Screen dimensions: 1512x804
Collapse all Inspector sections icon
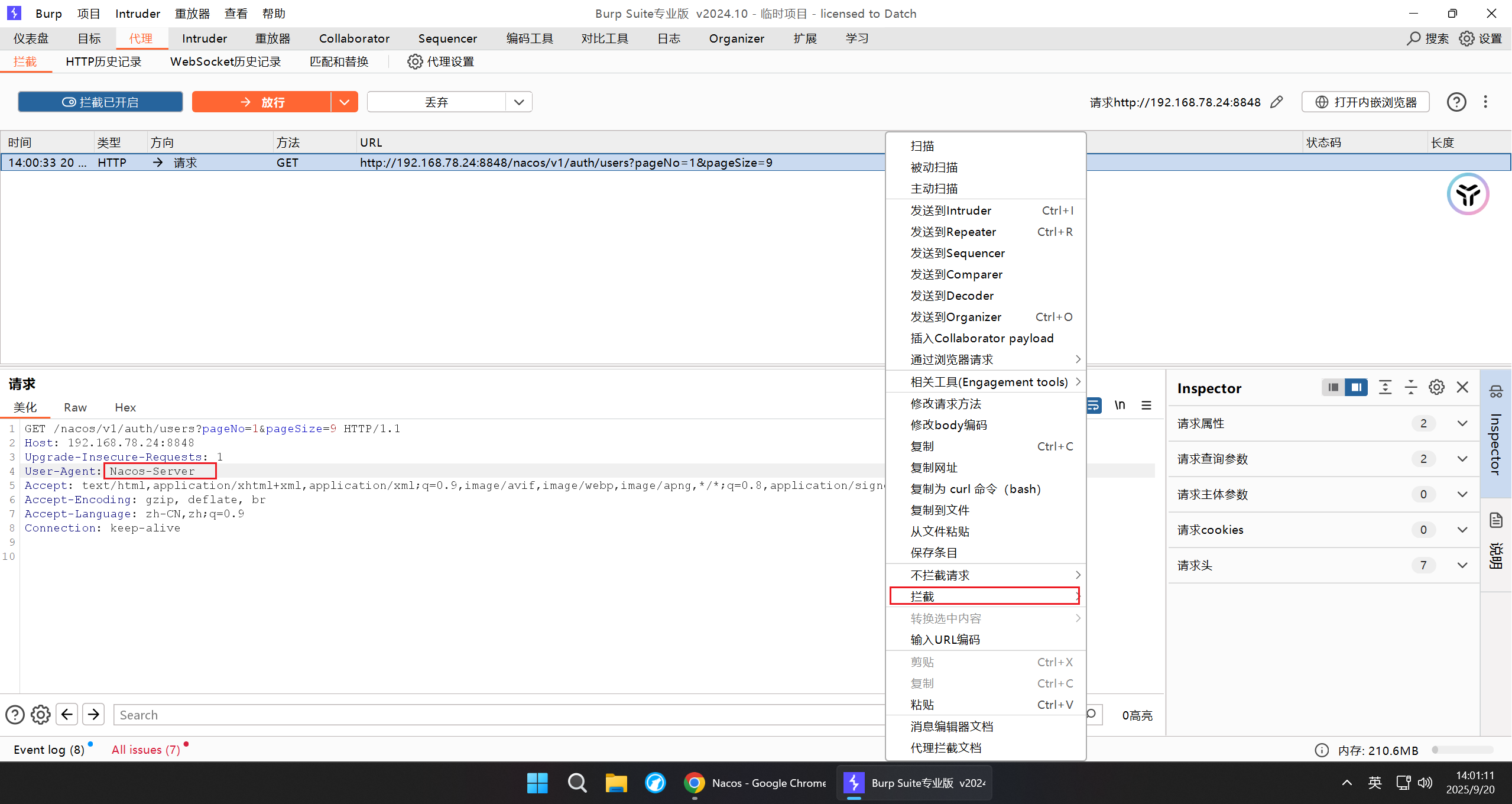pos(1411,388)
